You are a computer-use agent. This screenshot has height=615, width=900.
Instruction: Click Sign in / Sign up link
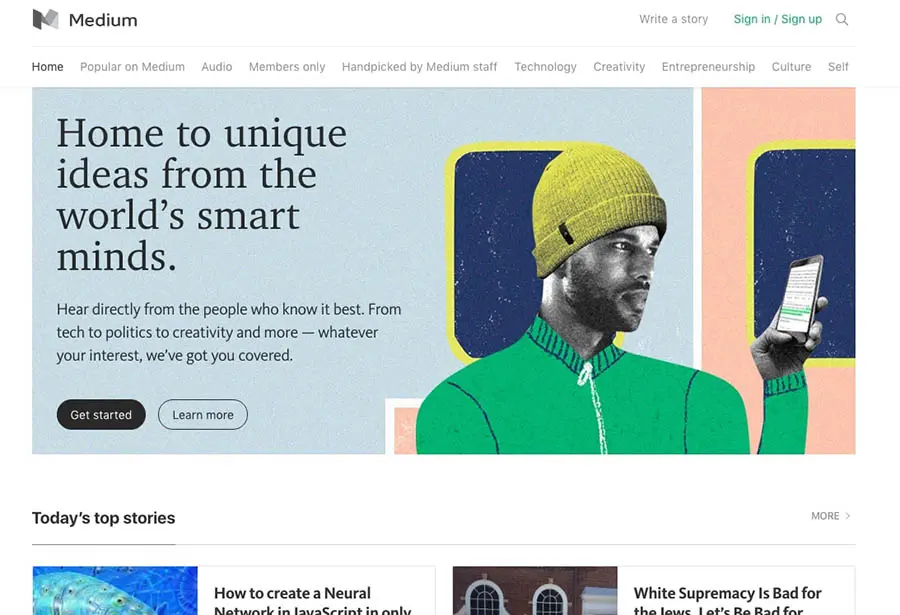tap(778, 20)
